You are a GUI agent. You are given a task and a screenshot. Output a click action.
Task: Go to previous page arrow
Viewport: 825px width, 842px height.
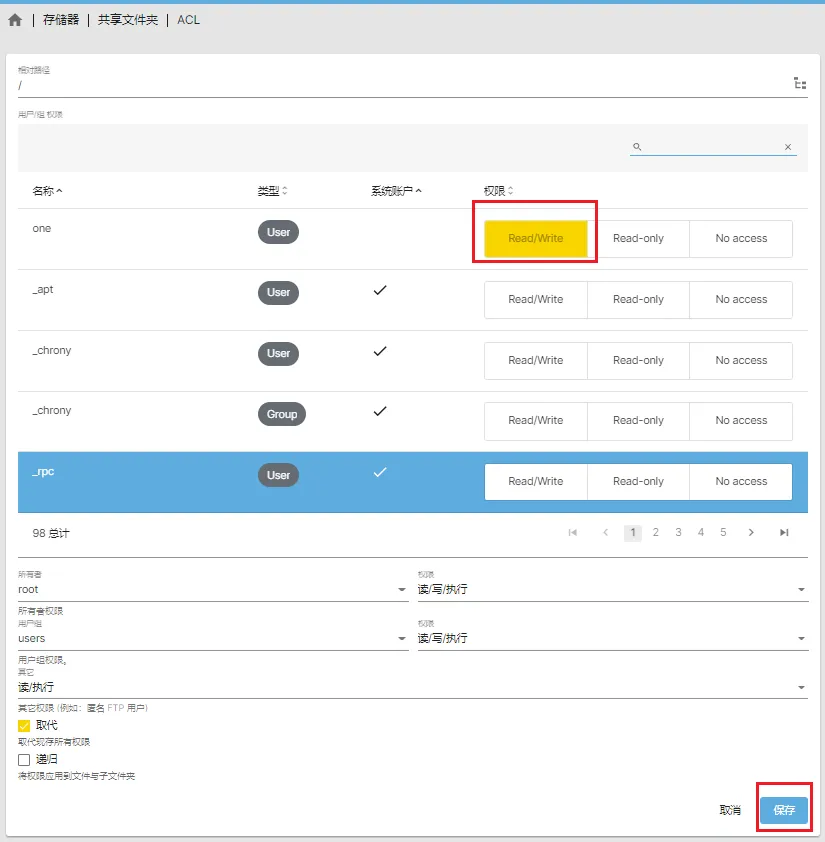pyautogui.click(x=605, y=532)
